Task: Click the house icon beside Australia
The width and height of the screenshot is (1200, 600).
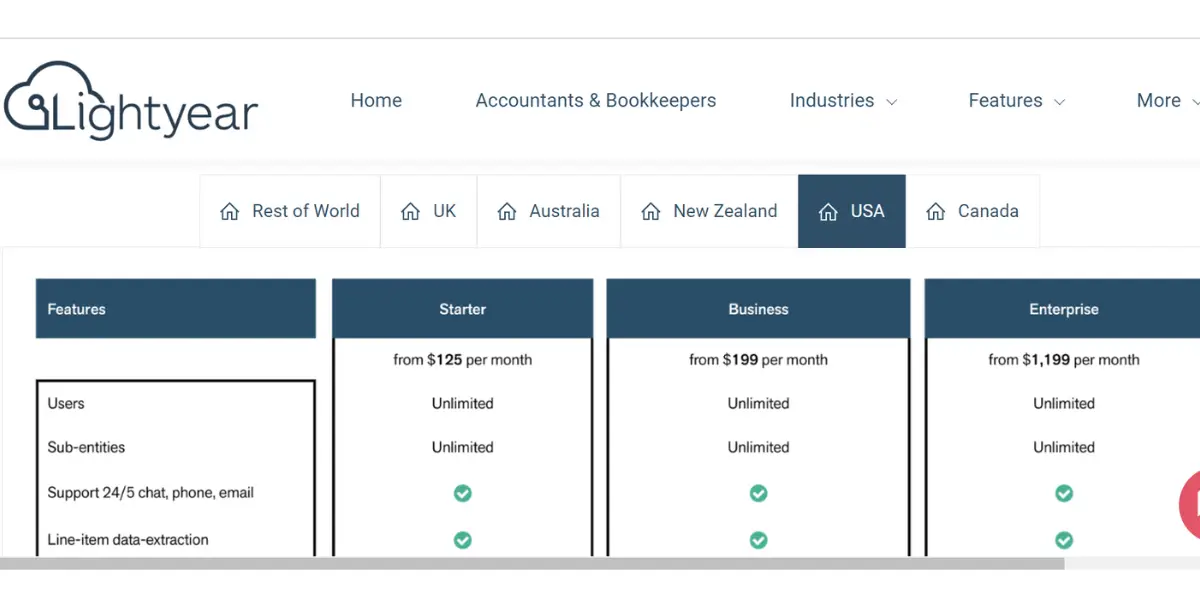Action: pyautogui.click(x=507, y=212)
